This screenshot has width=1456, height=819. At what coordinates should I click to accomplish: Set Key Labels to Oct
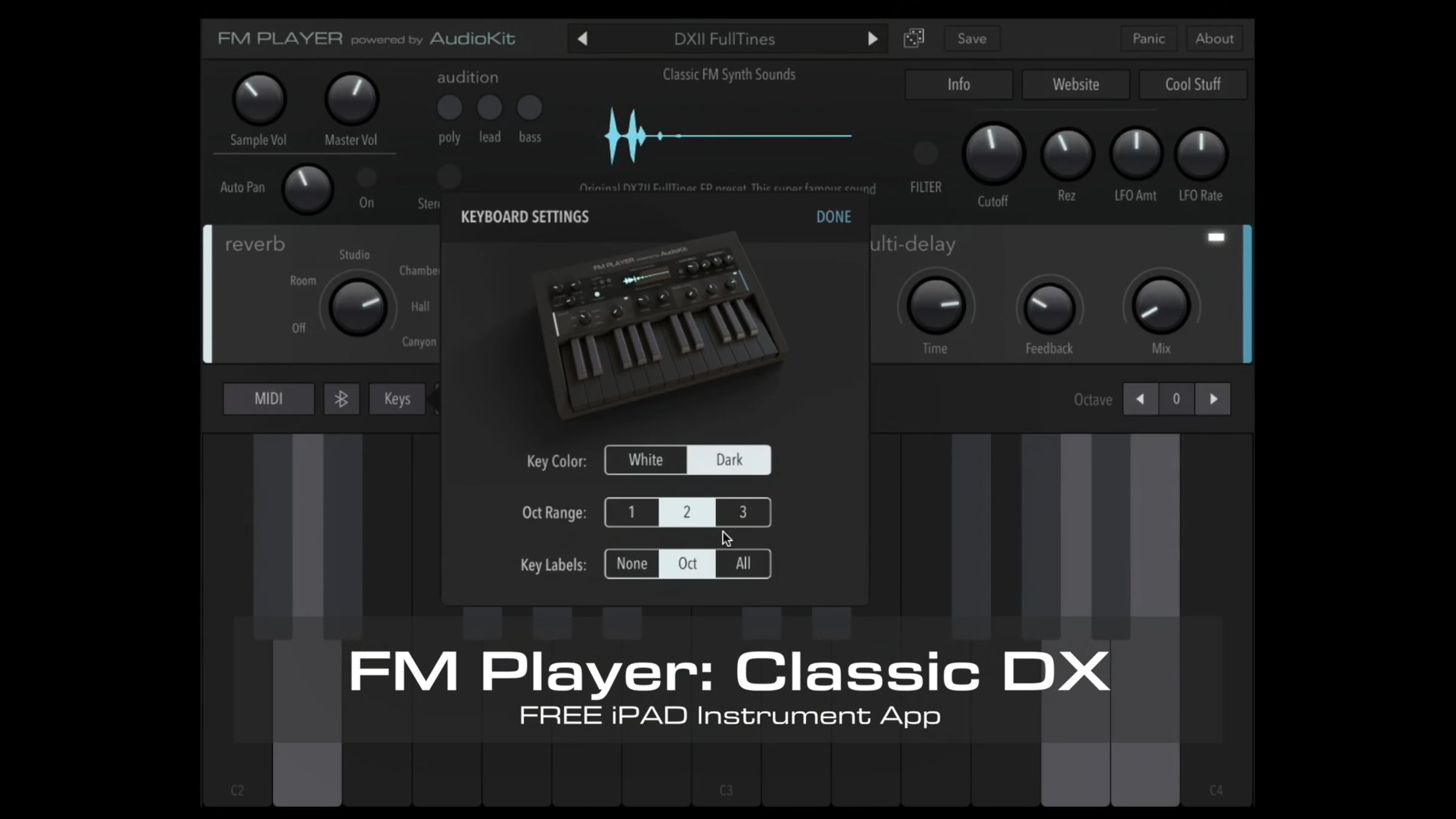coord(687,564)
